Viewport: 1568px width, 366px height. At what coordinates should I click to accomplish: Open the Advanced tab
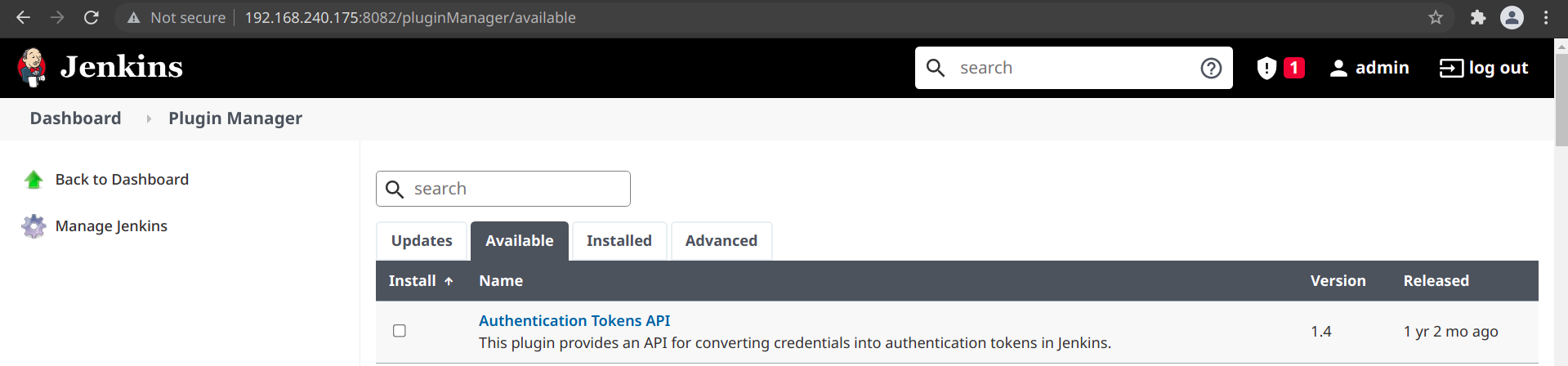pos(721,241)
